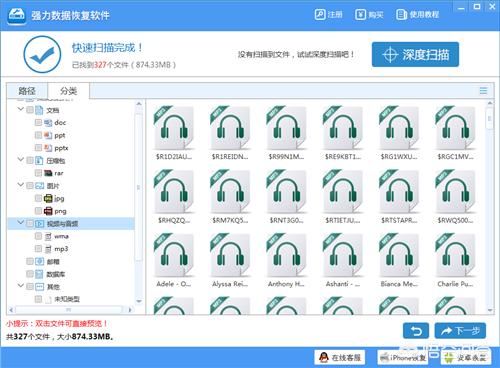Check the ppt file type checkbox

coord(38,135)
